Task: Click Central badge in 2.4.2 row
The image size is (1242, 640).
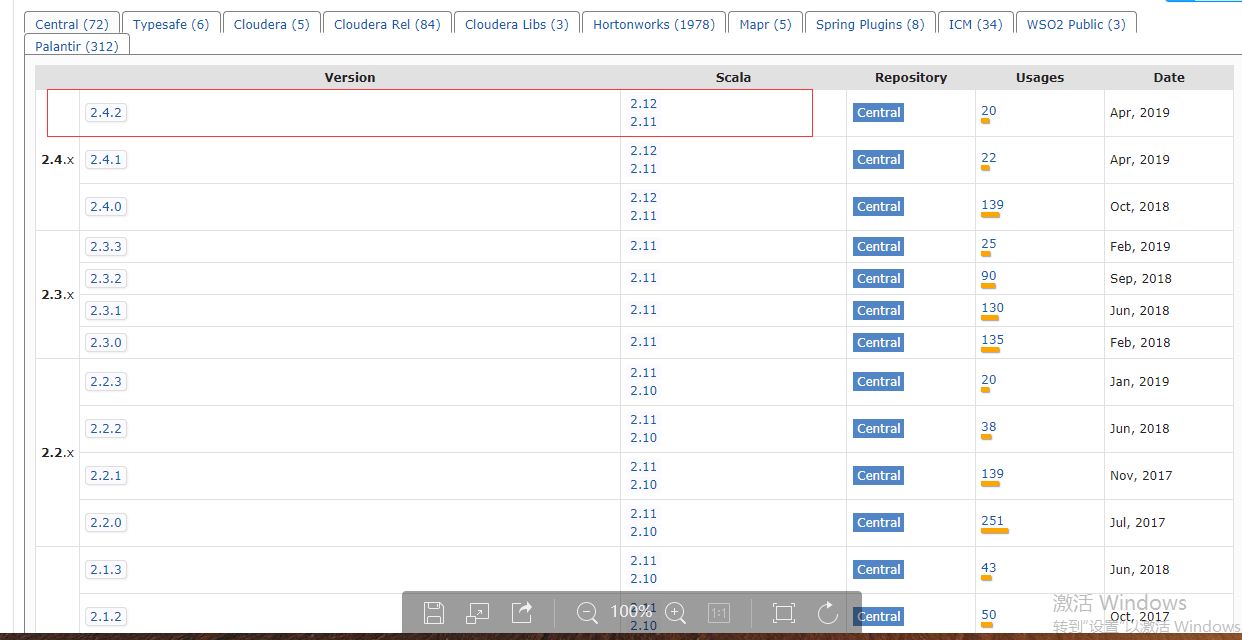Action: pos(879,113)
